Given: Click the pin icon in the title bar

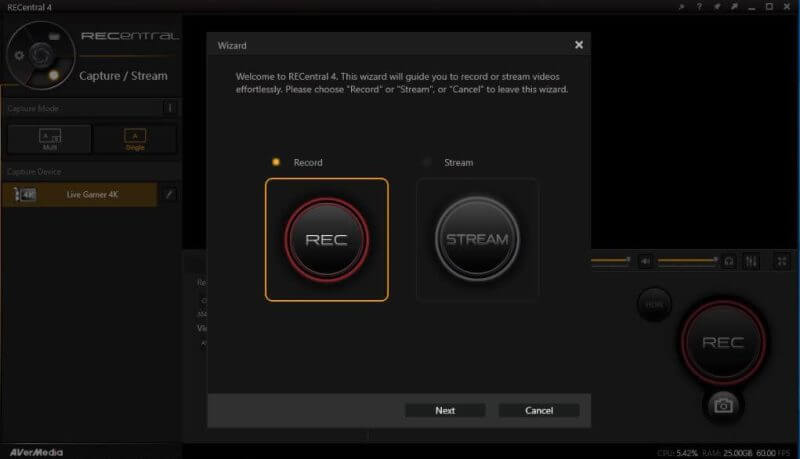Looking at the screenshot, I should click(x=717, y=7).
